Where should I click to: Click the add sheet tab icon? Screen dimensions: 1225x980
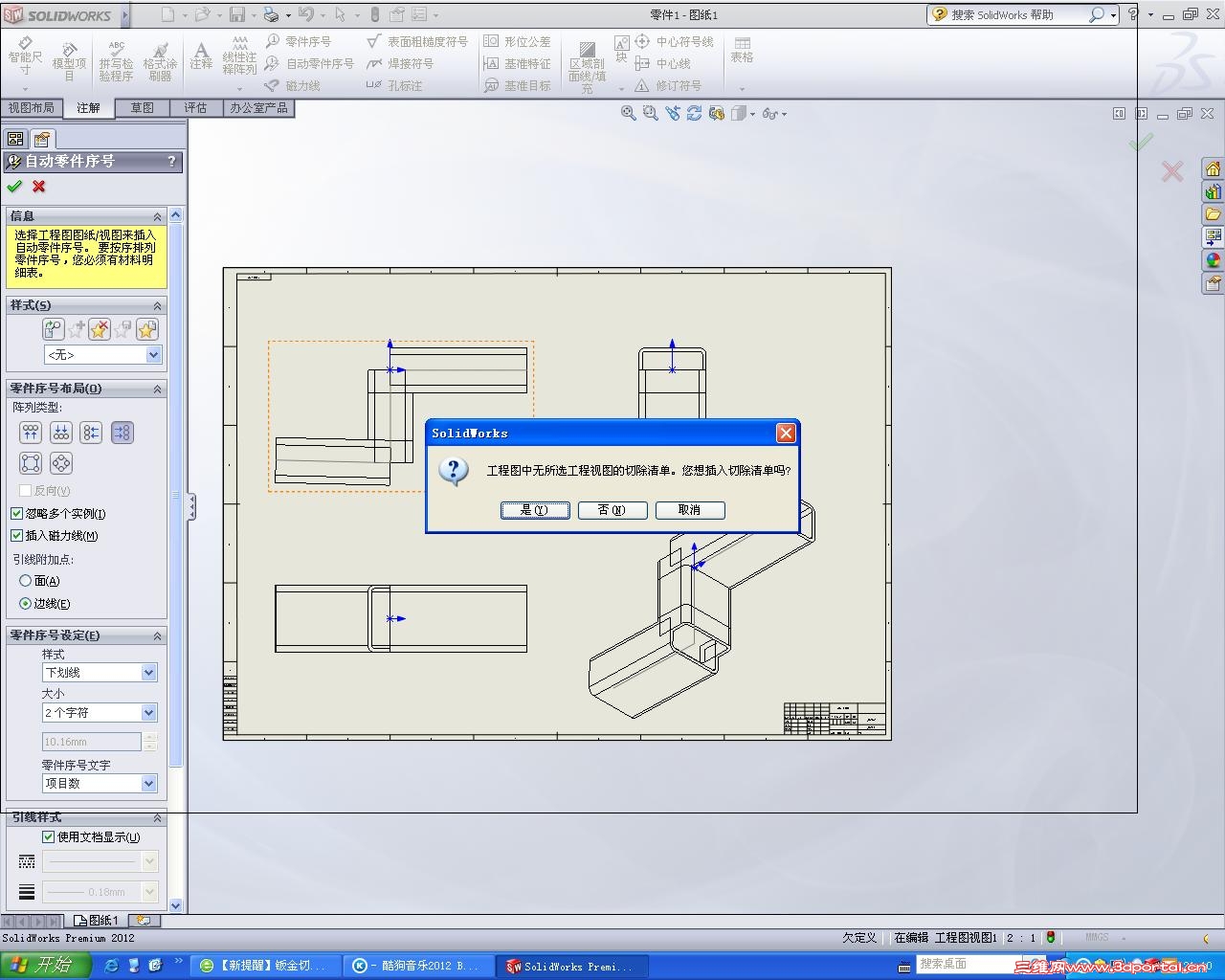pyautogui.click(x=144, y=921)
